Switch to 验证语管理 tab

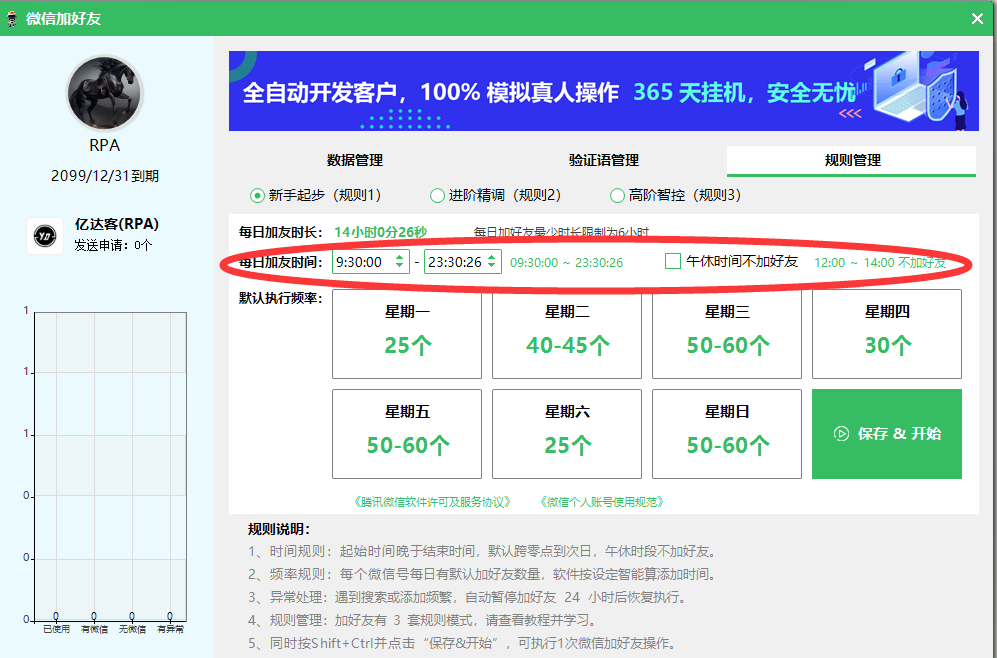603,160
